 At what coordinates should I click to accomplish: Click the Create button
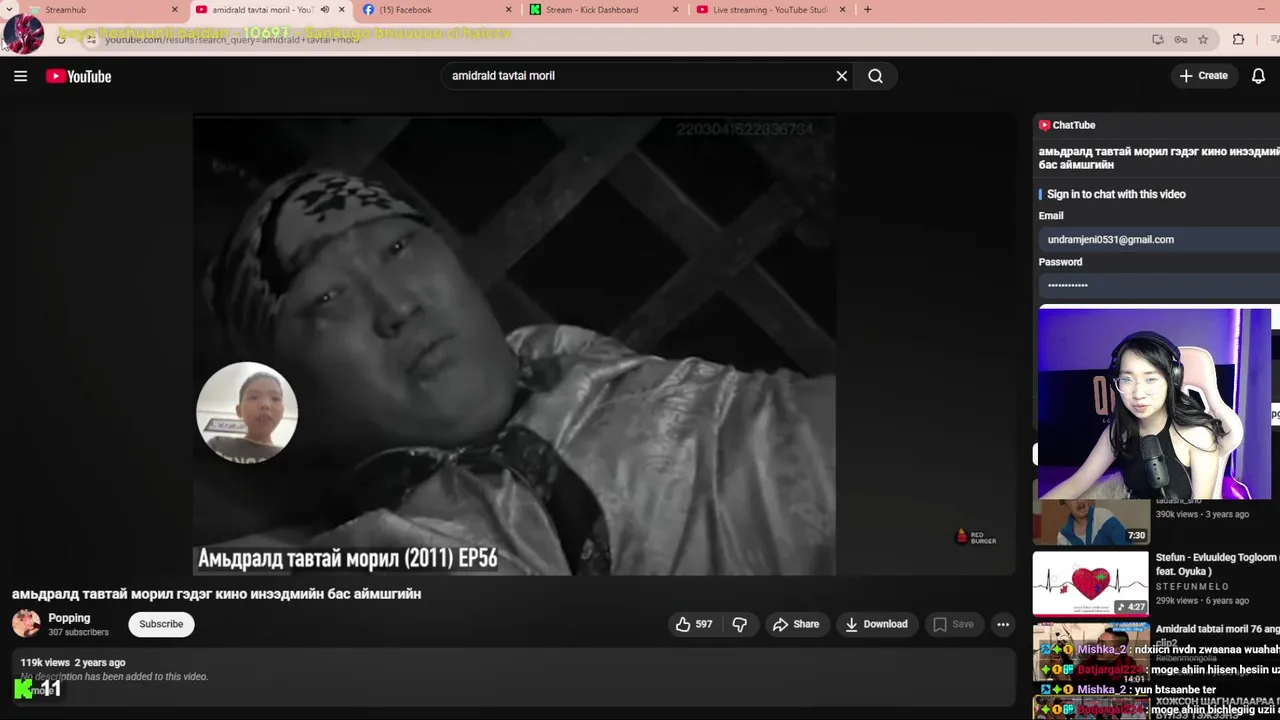1204,76
